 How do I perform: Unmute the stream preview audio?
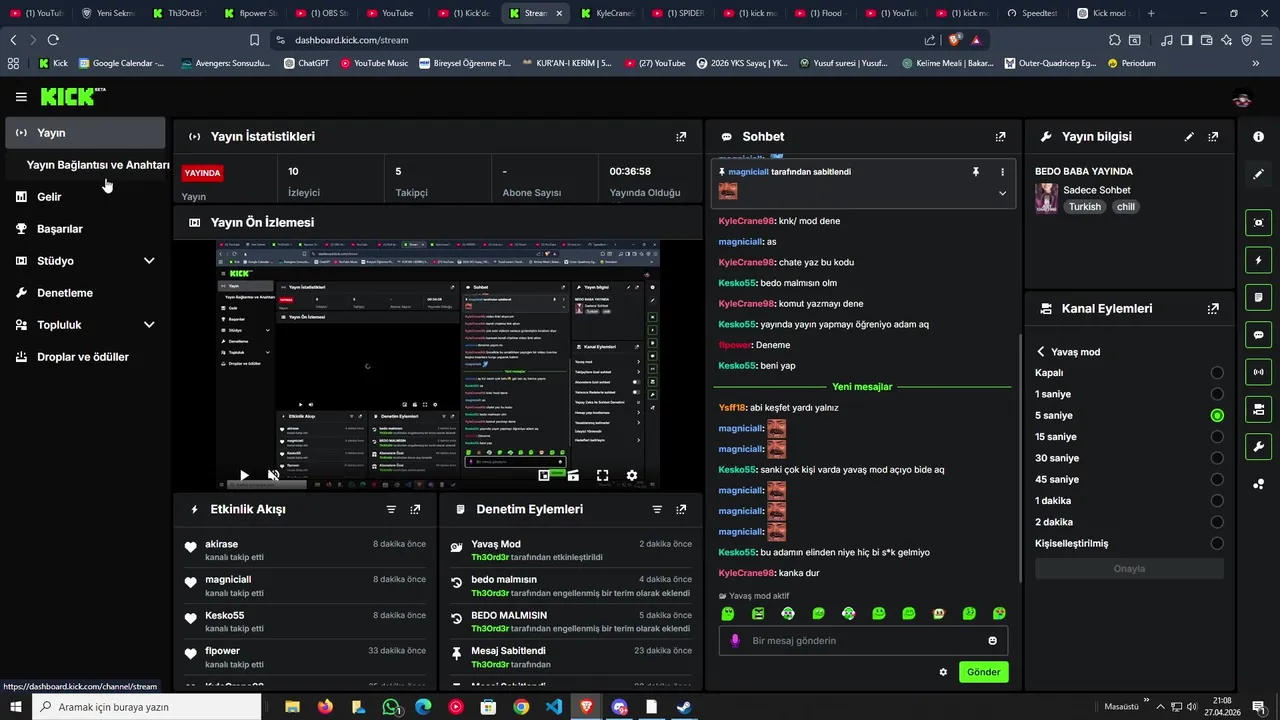point(273,476)
